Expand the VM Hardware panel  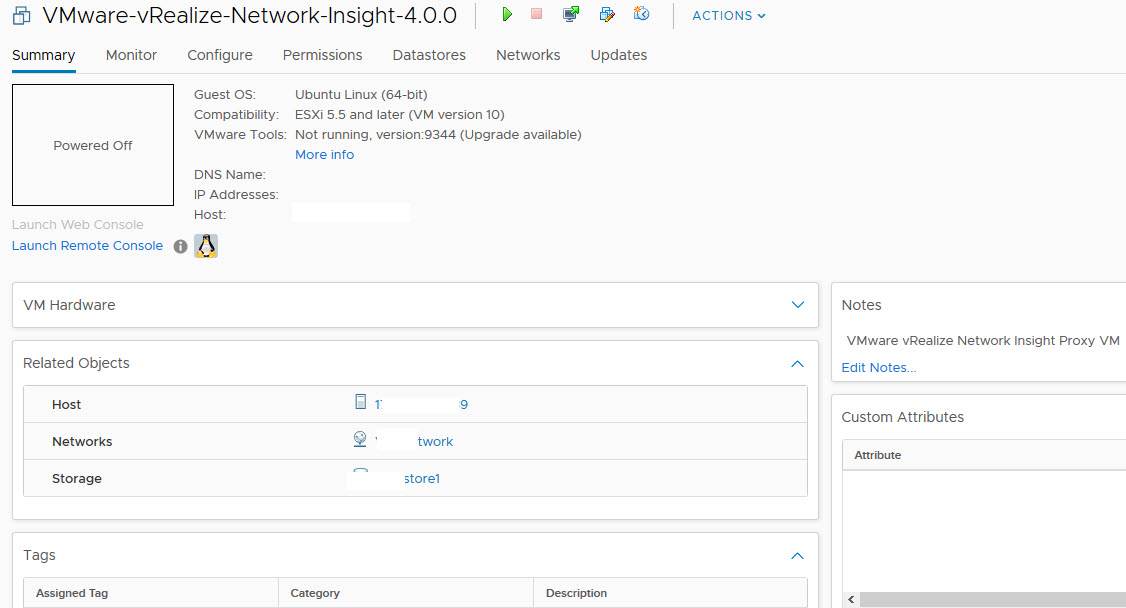(797, 305)
